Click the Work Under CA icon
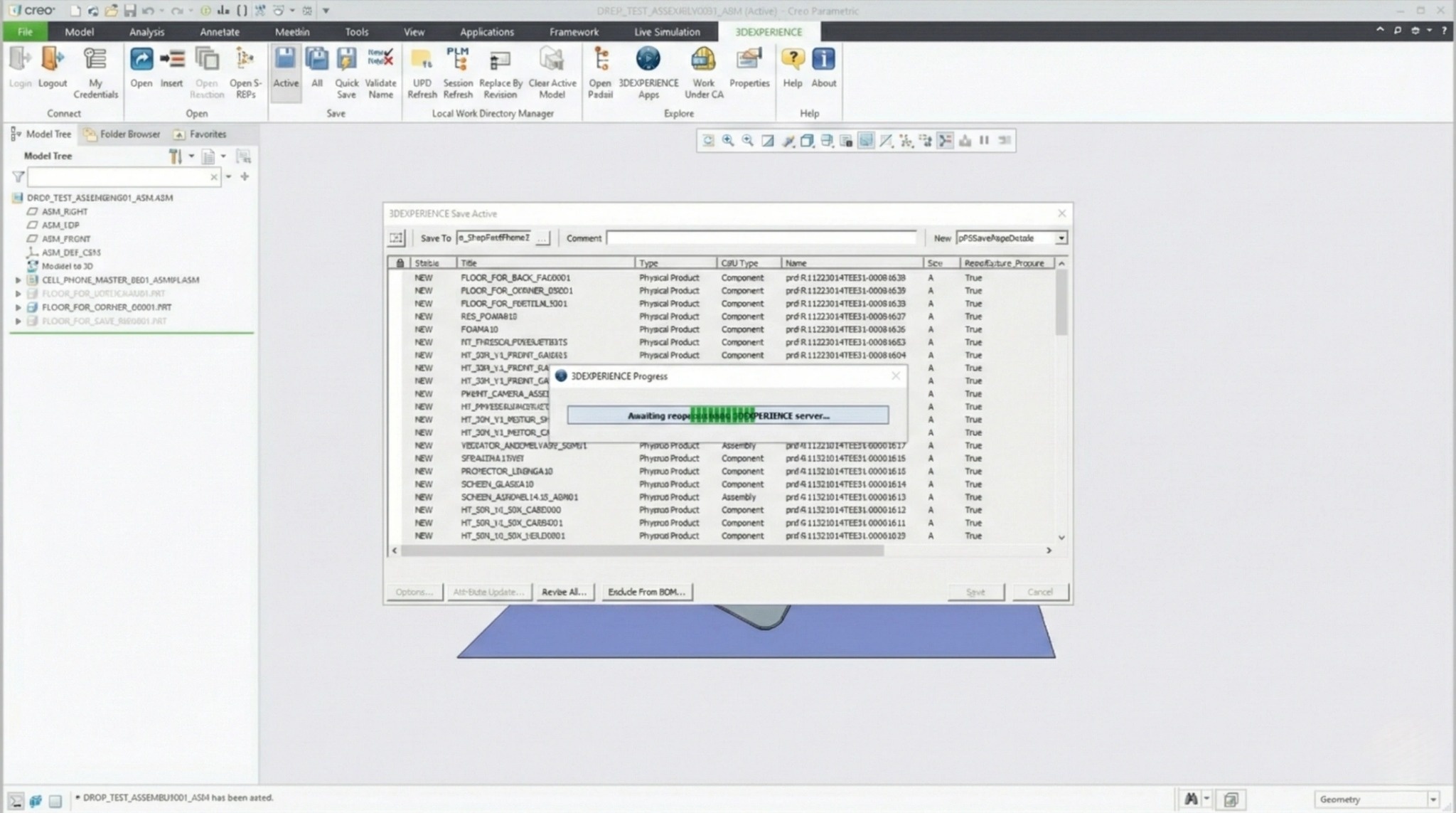The image size is (1456, 813). (x=703, y=60)
